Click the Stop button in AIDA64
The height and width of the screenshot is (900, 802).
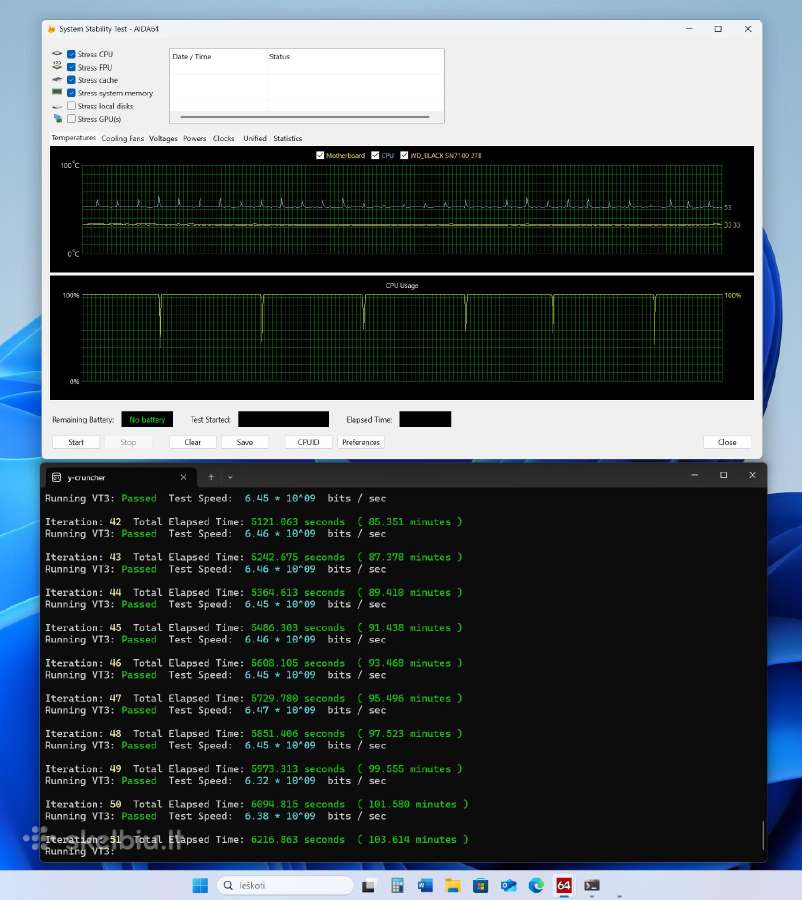tap(128, 442)
